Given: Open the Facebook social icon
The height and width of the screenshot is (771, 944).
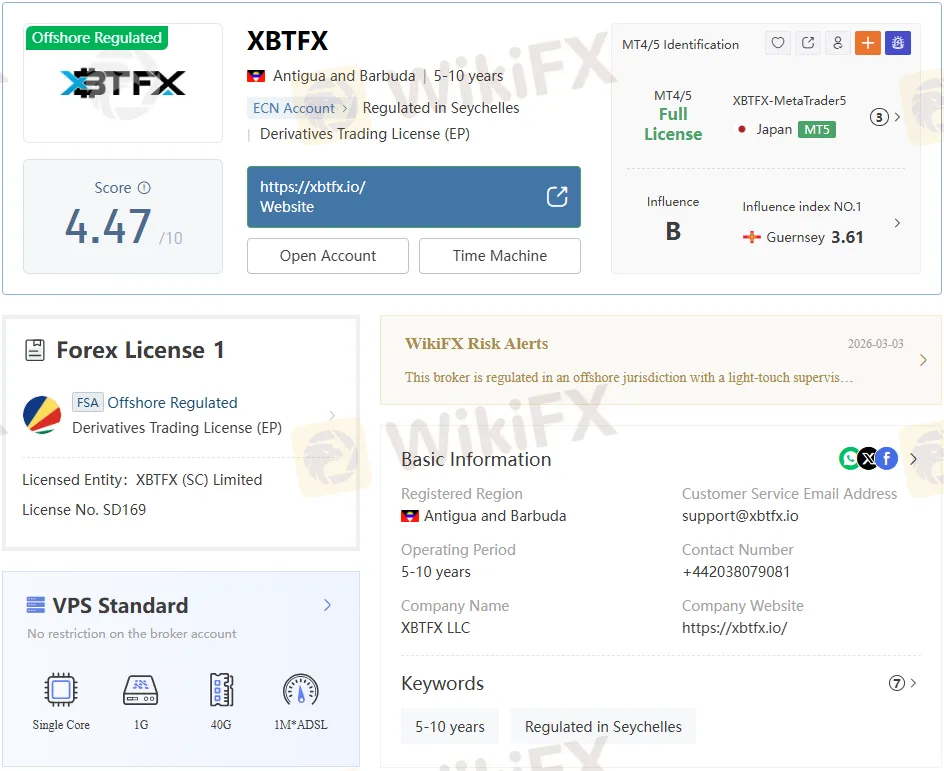Looking at the screenshot, I should (887, 459).
